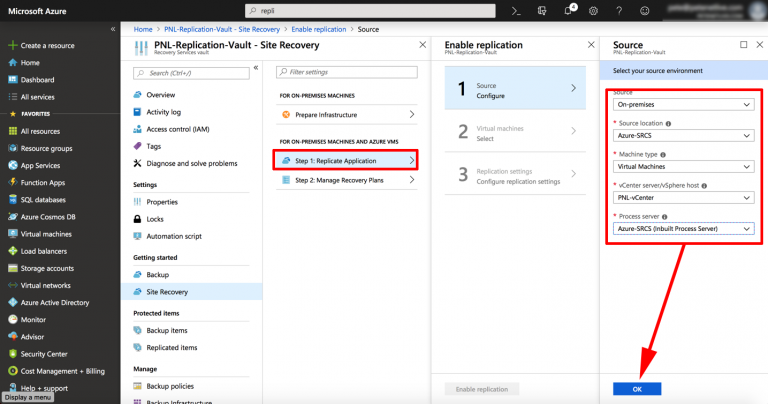Click the Help + support sidebar item
Screen dimensions: 768x404
coord(44,388)
